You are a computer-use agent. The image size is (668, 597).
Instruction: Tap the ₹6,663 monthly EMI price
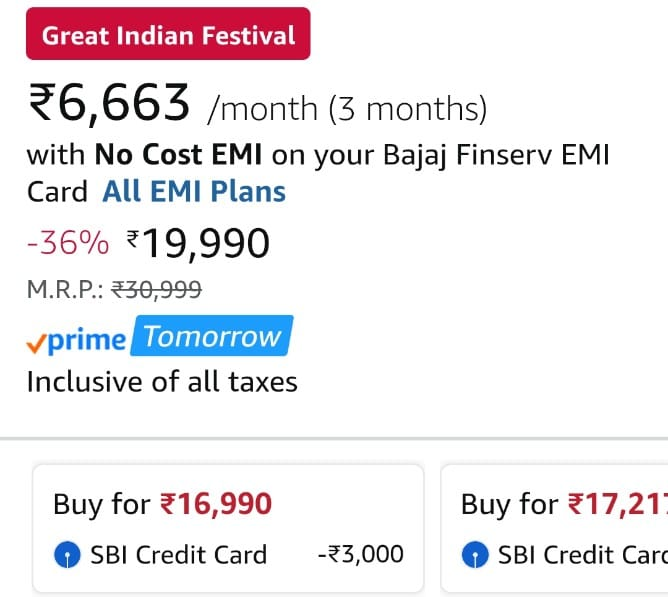tap(109, 103)
